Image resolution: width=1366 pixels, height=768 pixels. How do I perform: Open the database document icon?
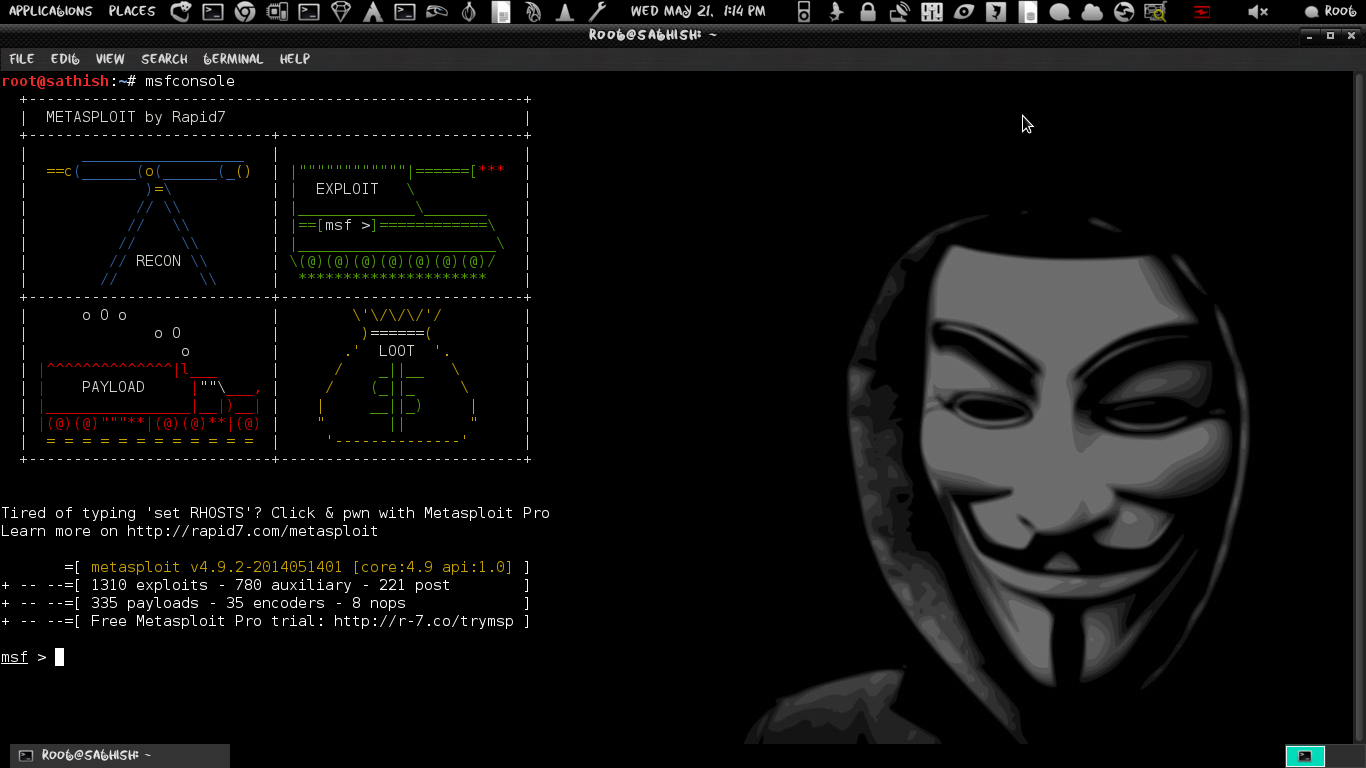[x=1028, y=12]
